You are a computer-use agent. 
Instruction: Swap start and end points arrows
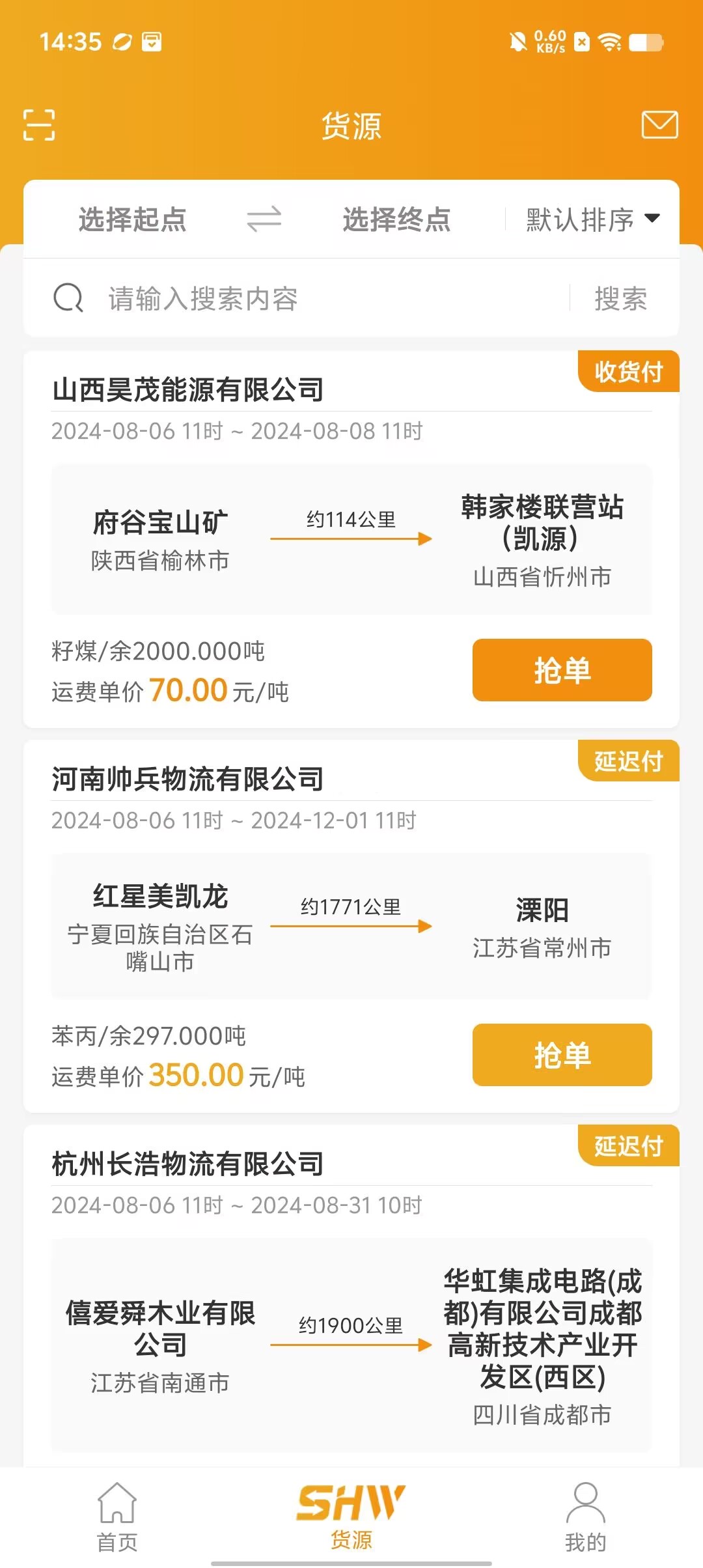coord(264,219)
